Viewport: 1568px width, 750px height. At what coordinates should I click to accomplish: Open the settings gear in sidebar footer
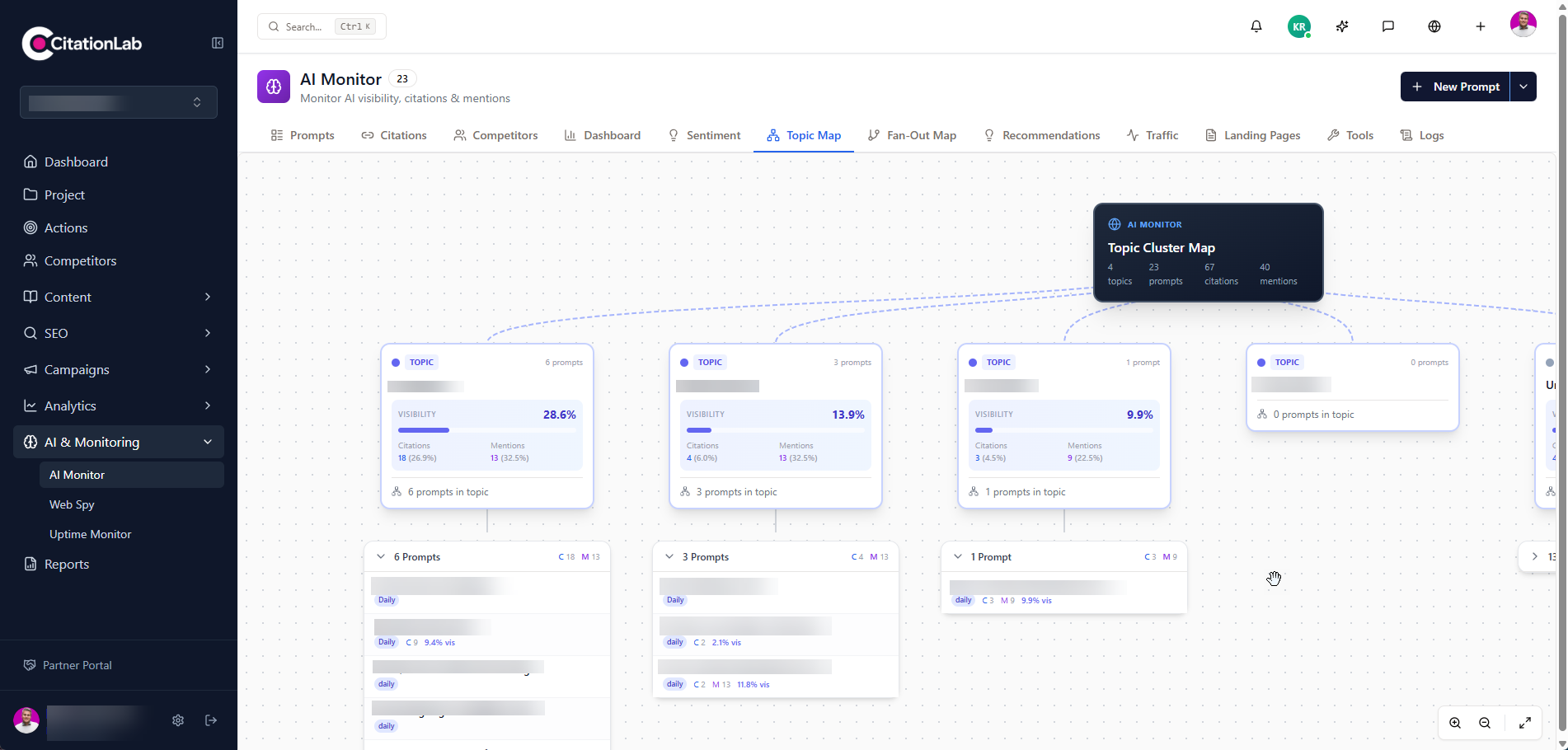click(x=178, y=720)
